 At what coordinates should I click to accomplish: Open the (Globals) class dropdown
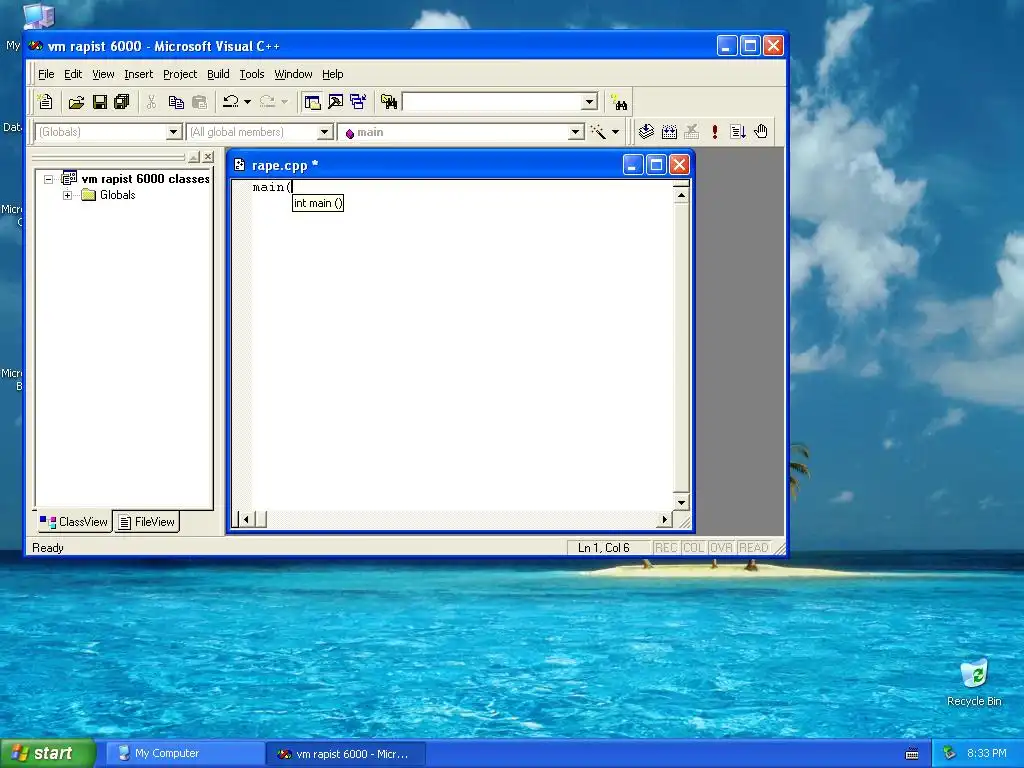[173, 132]
